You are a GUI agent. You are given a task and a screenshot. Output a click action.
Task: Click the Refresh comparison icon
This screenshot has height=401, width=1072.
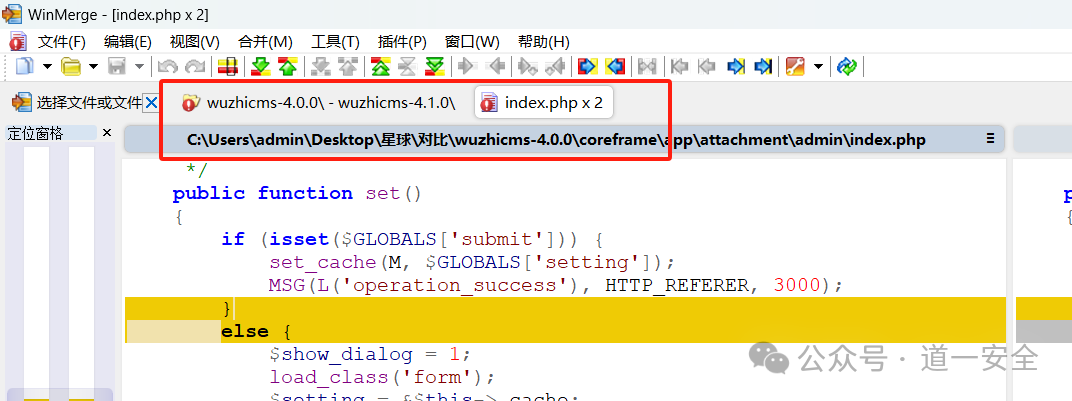point(848,66)
